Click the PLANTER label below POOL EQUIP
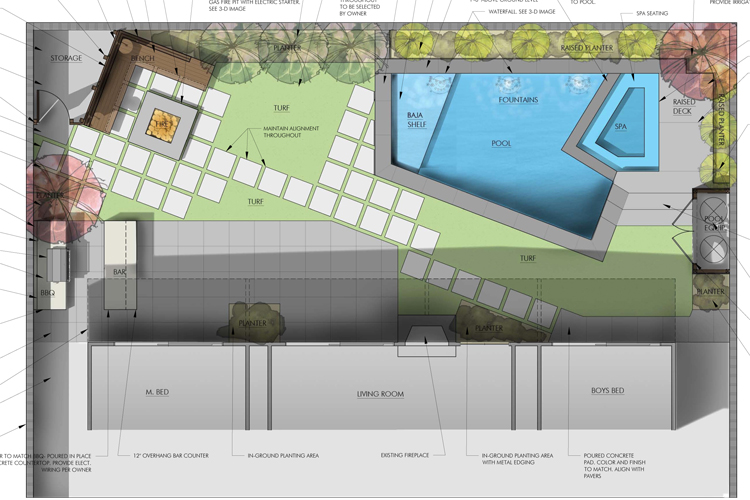The height and width of the screenshot is (500, 750). [710, 291]
